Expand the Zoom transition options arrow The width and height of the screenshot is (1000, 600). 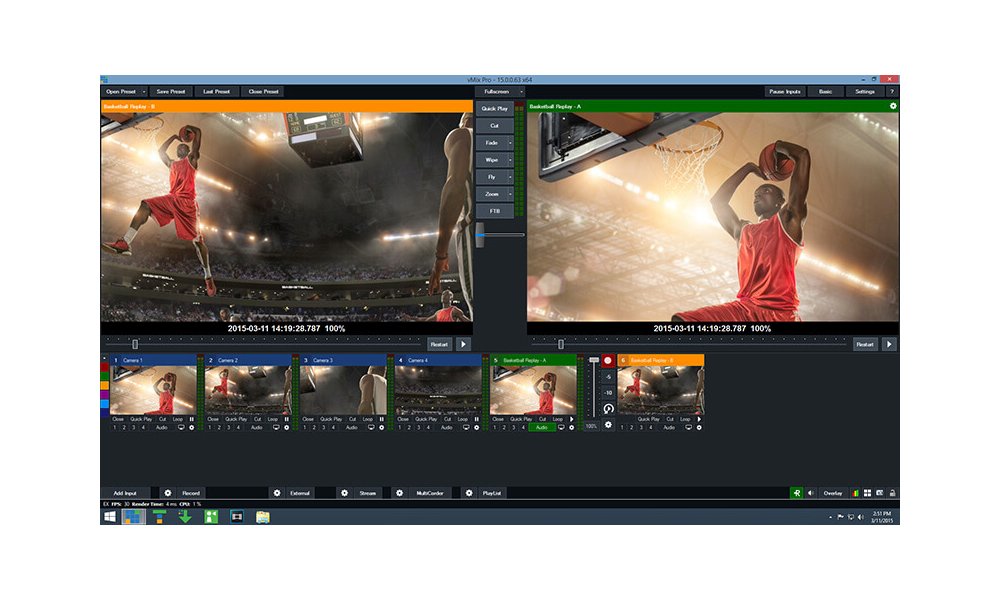[510, 194]
